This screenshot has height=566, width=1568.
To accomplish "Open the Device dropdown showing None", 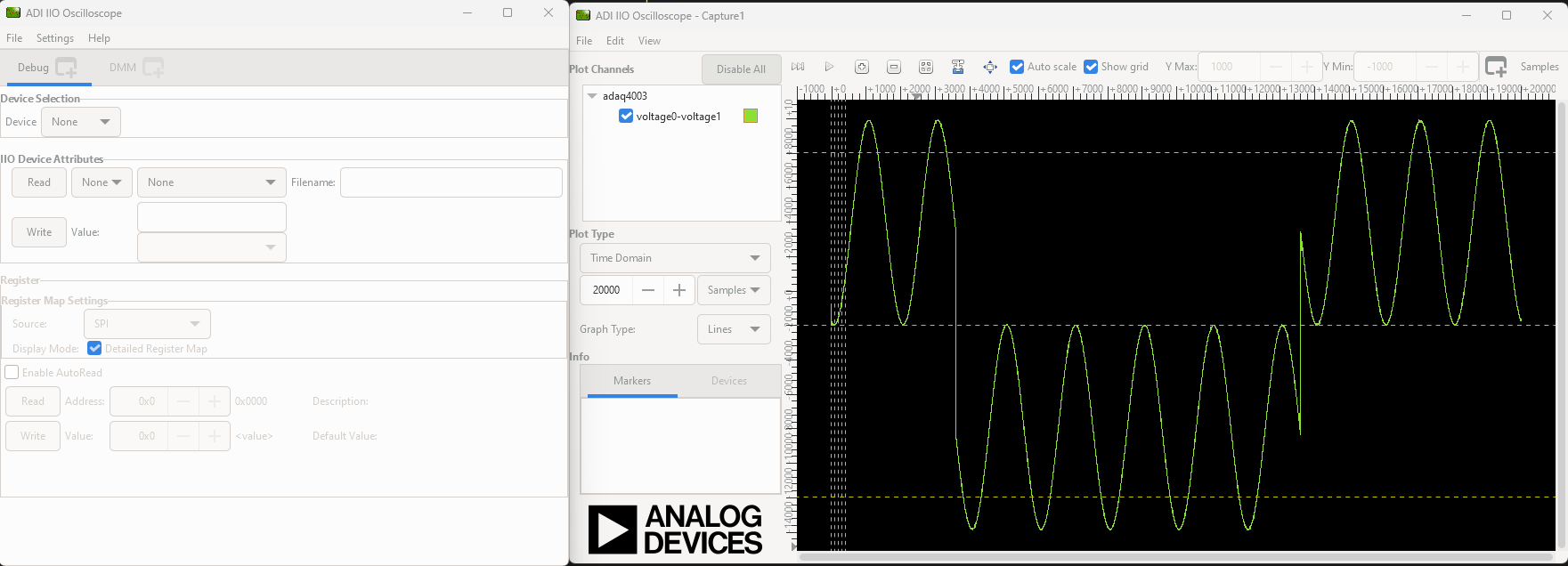I will (x=81, y=122).
